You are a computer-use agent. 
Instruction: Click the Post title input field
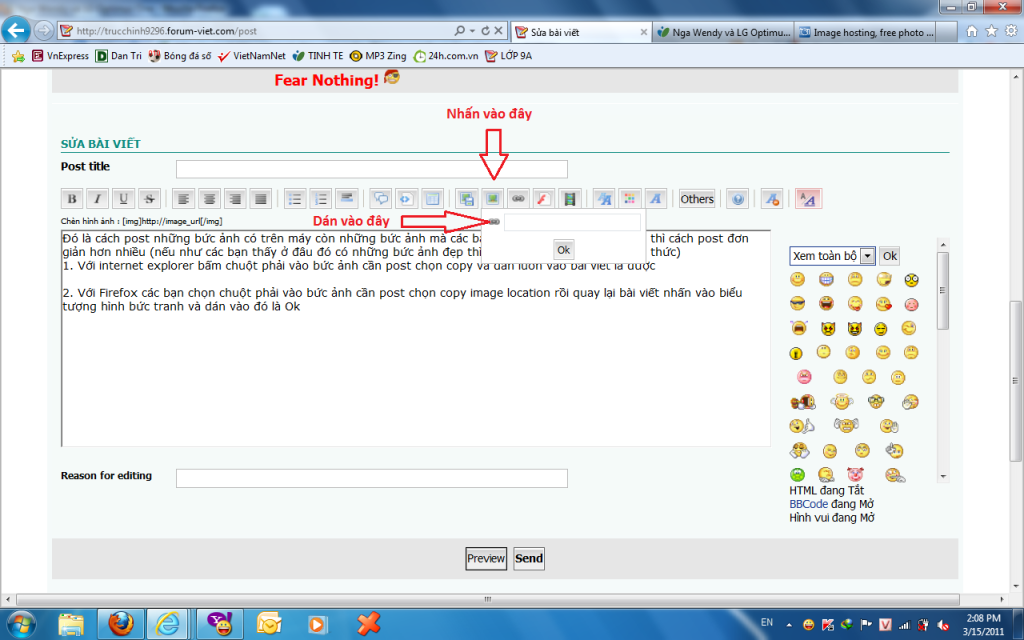click(x=371, y=169)
